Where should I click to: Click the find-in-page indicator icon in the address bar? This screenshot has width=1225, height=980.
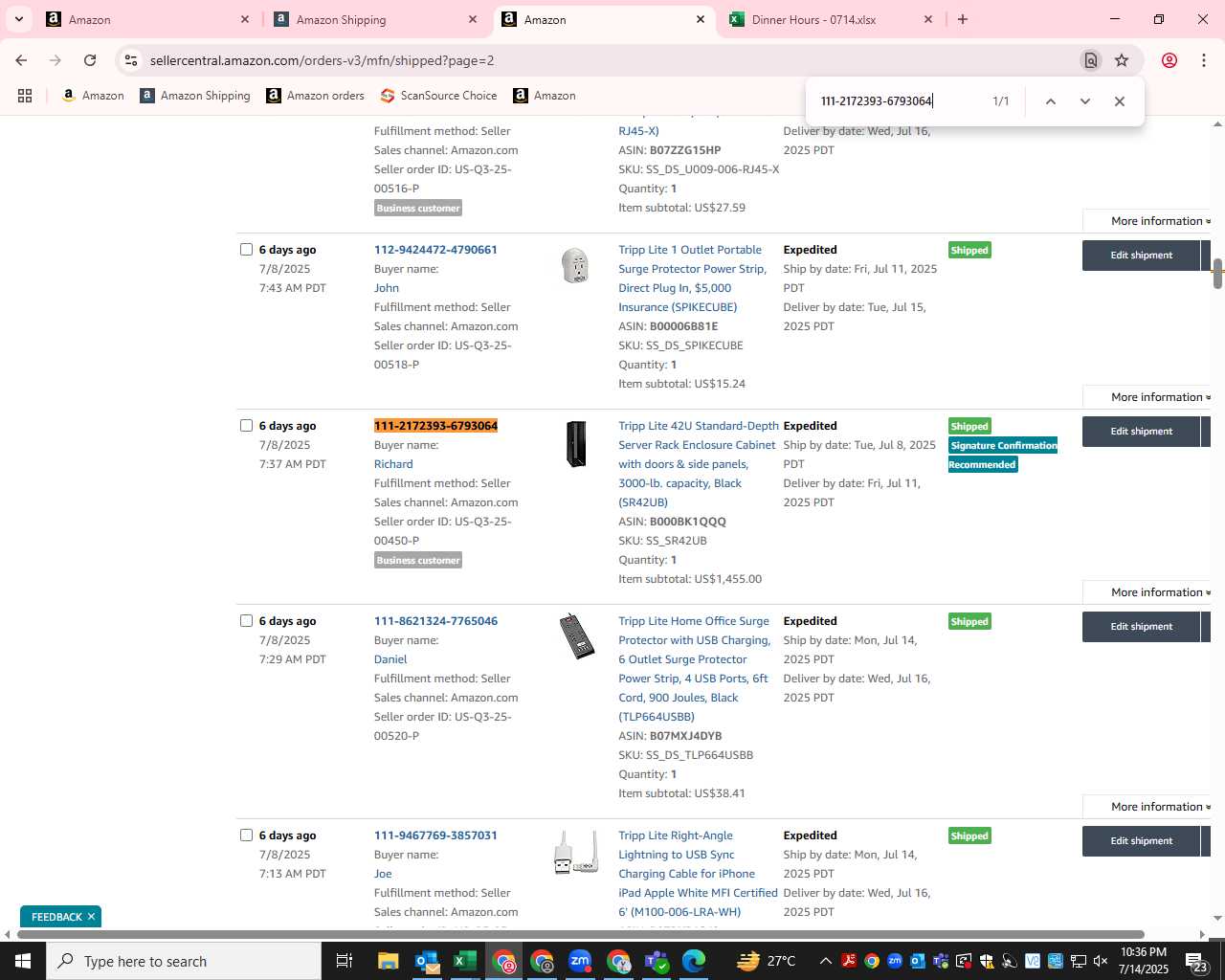point(1090,60)
